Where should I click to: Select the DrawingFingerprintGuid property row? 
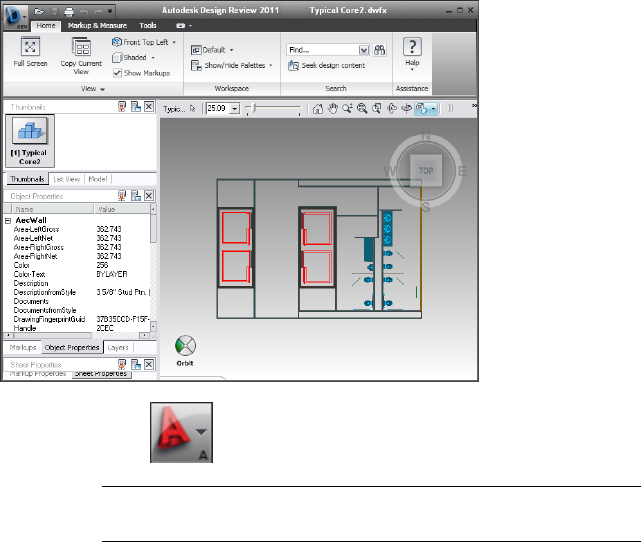click(x=77, y=319)
